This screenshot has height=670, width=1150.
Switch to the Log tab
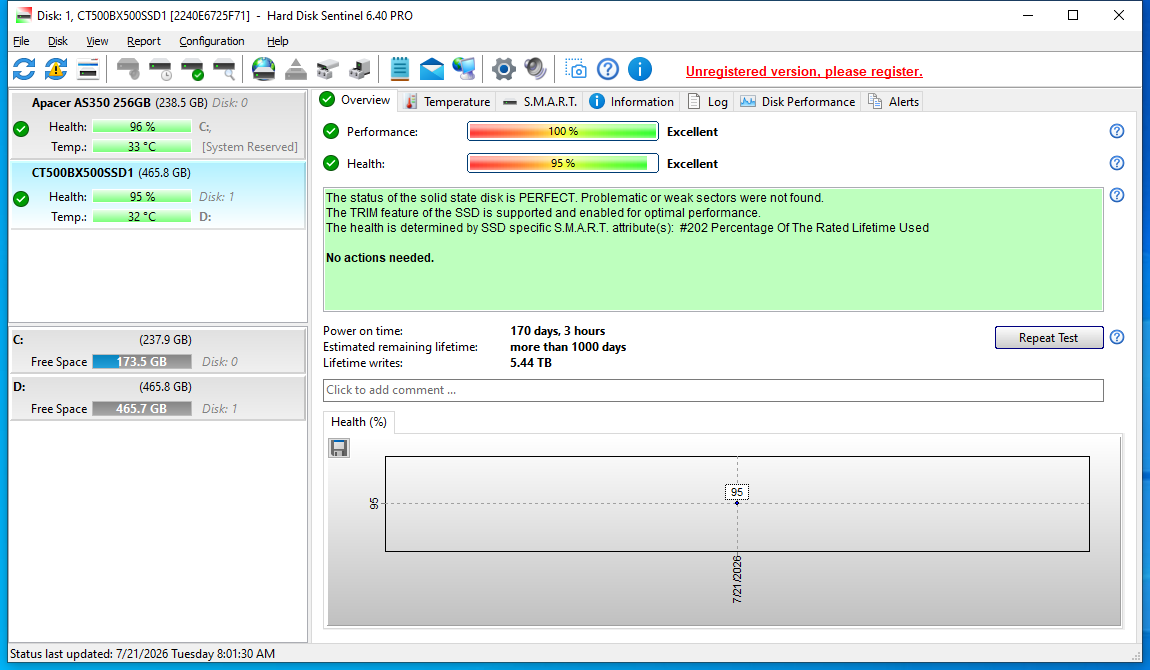[708, 102]
